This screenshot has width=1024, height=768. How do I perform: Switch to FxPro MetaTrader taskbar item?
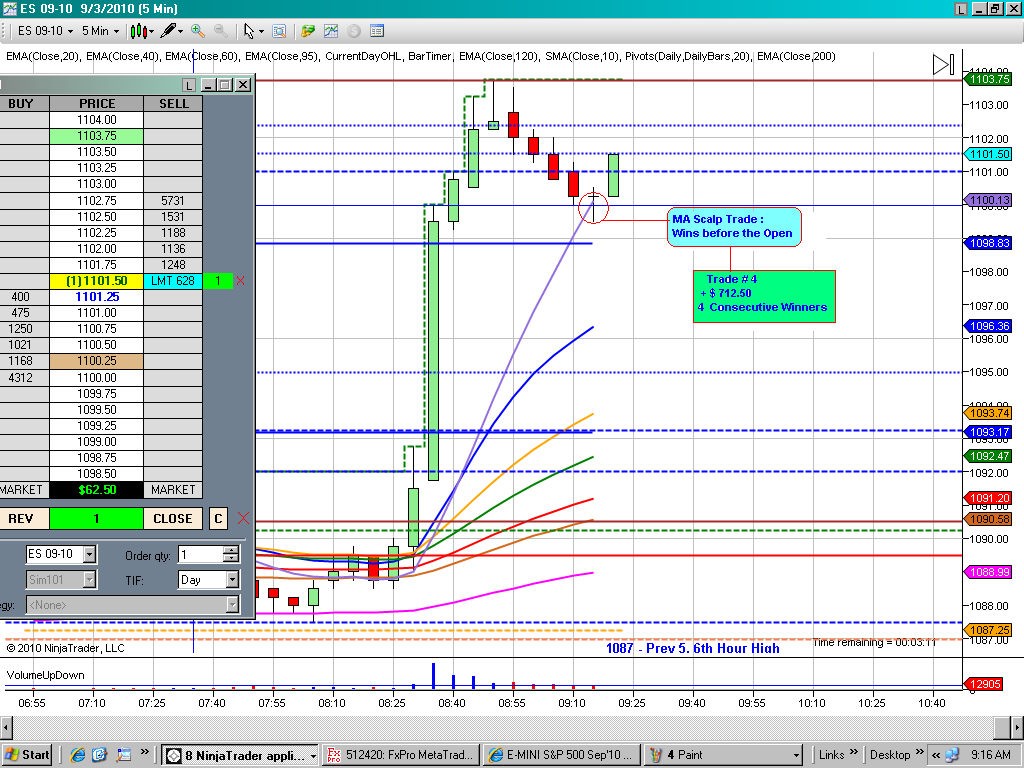(x=401, y=755)
